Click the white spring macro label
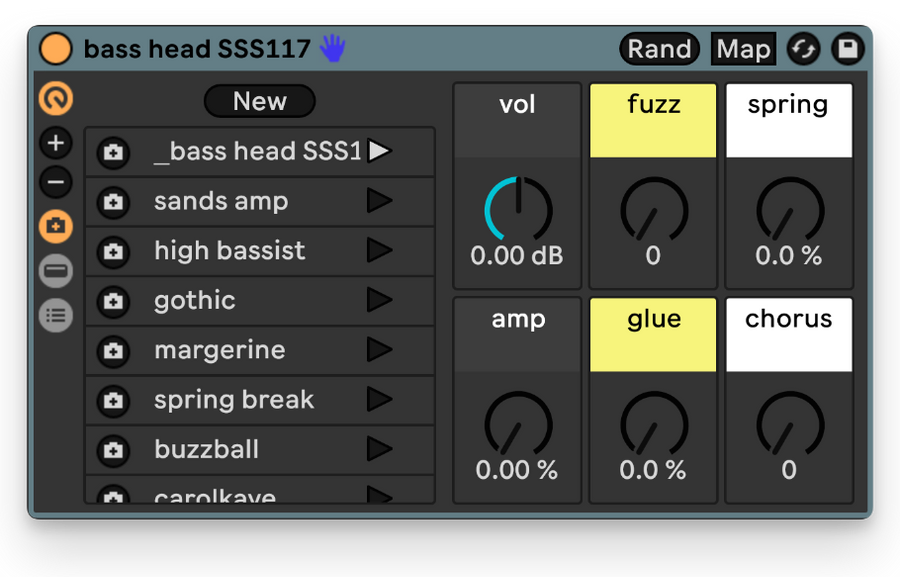 (x=789, y=121)
